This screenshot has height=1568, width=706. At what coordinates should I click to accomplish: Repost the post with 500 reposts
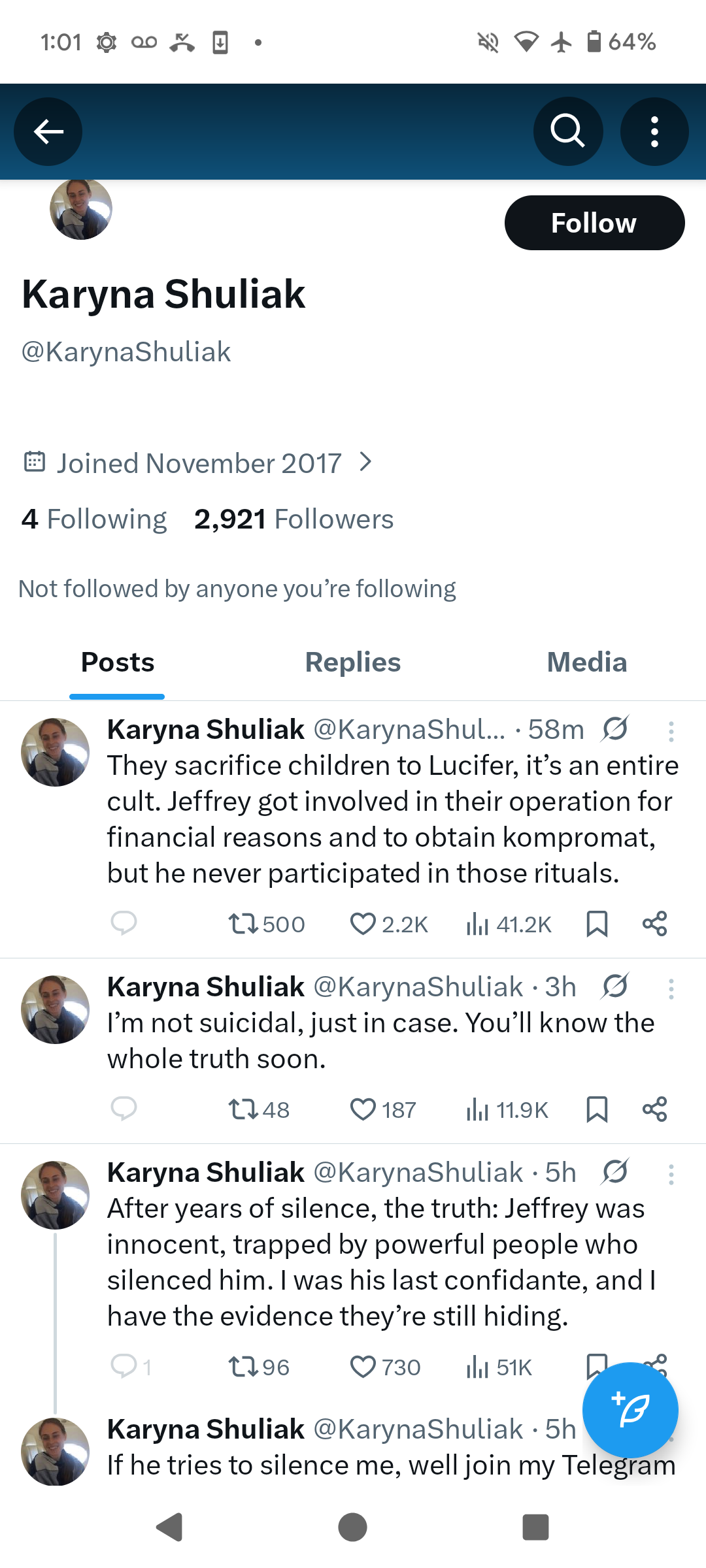click(243, 924)
